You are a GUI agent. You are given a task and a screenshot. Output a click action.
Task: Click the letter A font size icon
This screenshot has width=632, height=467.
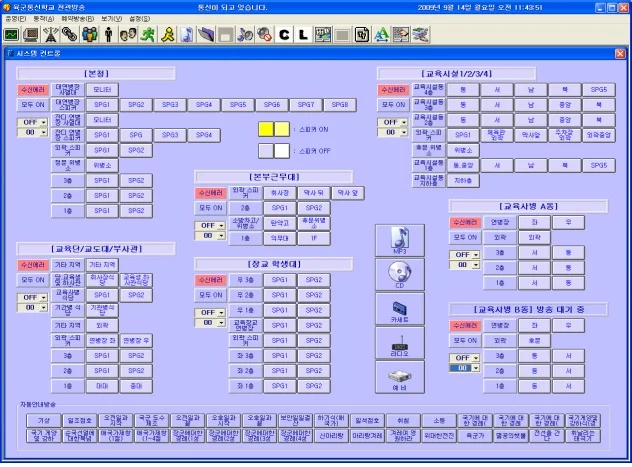[x=381, y=35]
